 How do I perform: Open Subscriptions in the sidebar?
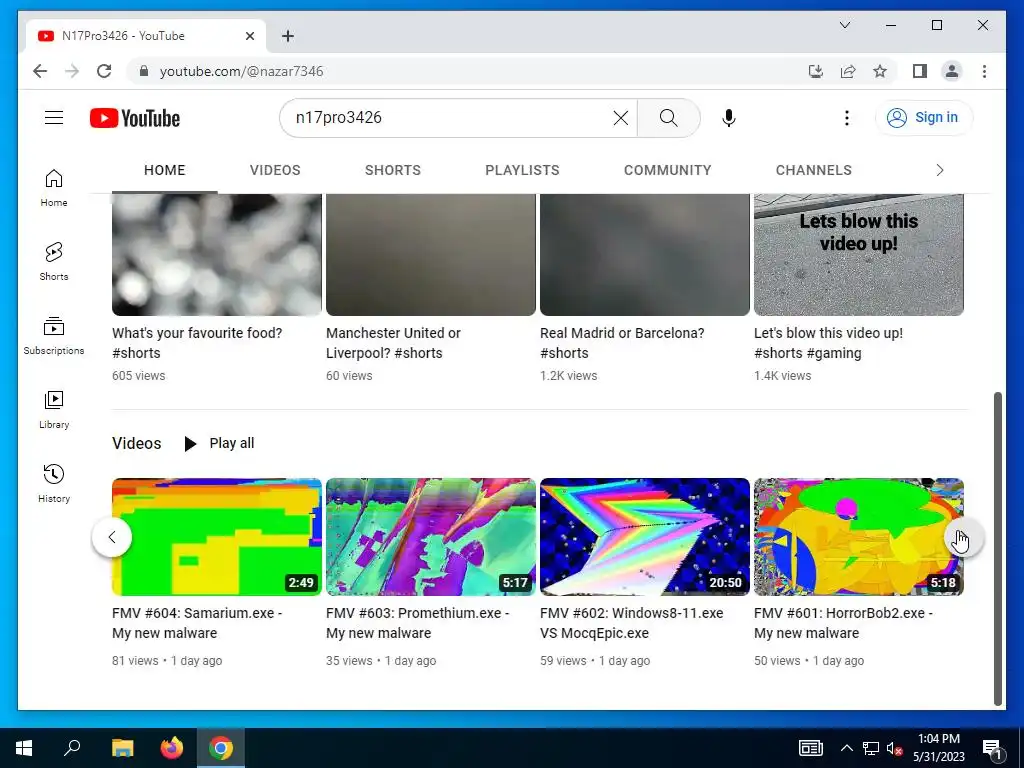pyautogui.click(x=54, y=336)
